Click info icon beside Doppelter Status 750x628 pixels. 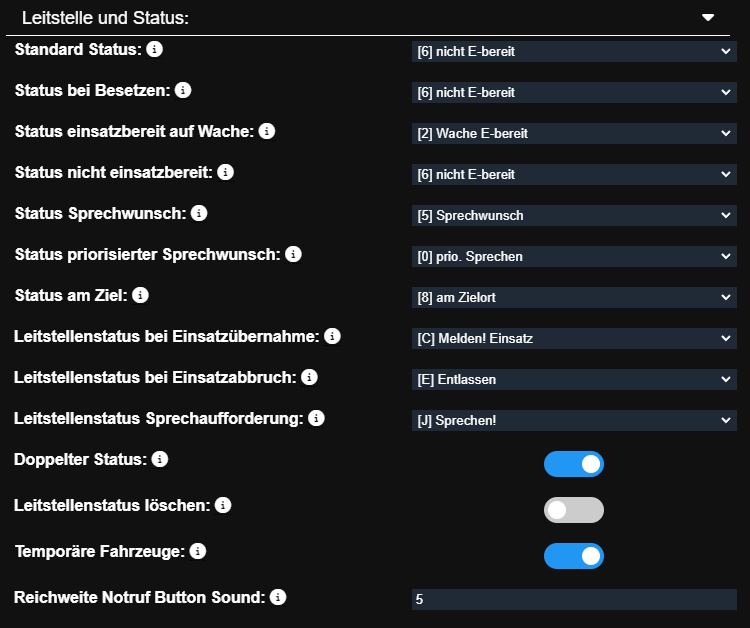(159, 459)
